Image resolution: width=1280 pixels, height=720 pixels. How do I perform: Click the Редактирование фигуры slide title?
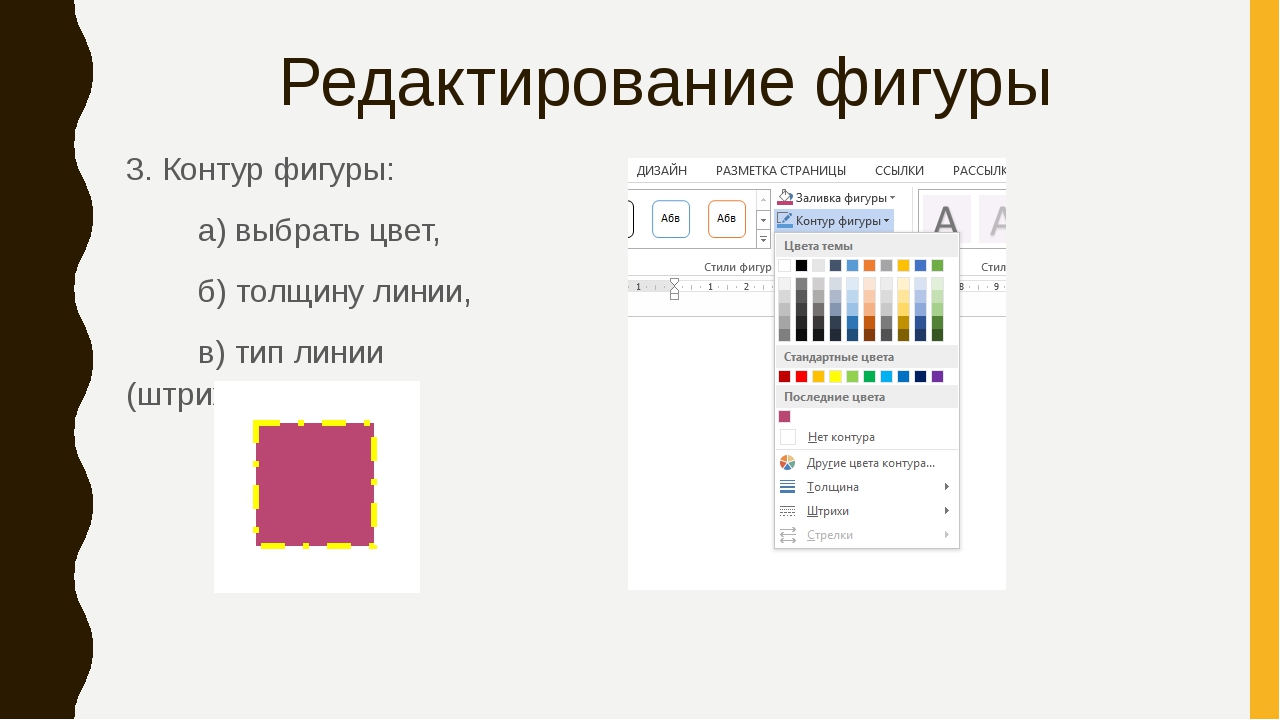[665, 83]
